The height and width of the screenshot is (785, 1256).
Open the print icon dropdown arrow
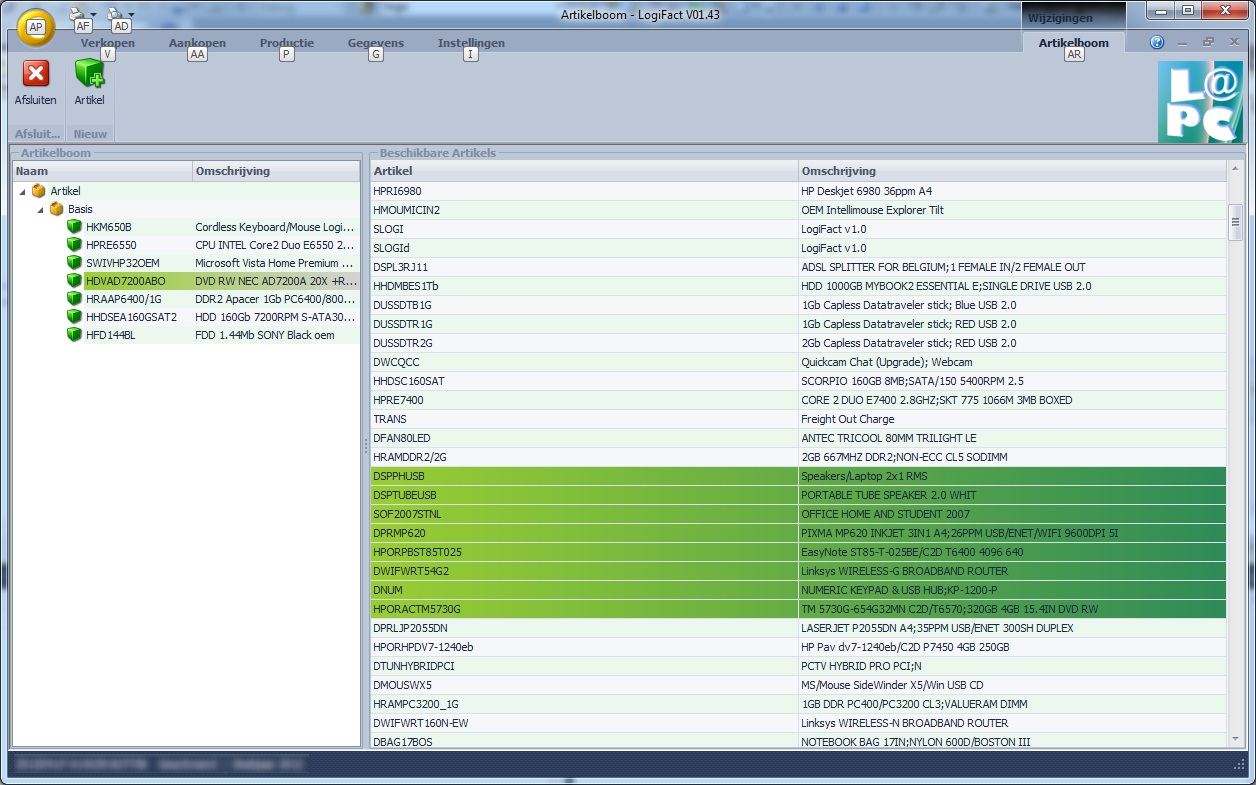tap(93, 14)
